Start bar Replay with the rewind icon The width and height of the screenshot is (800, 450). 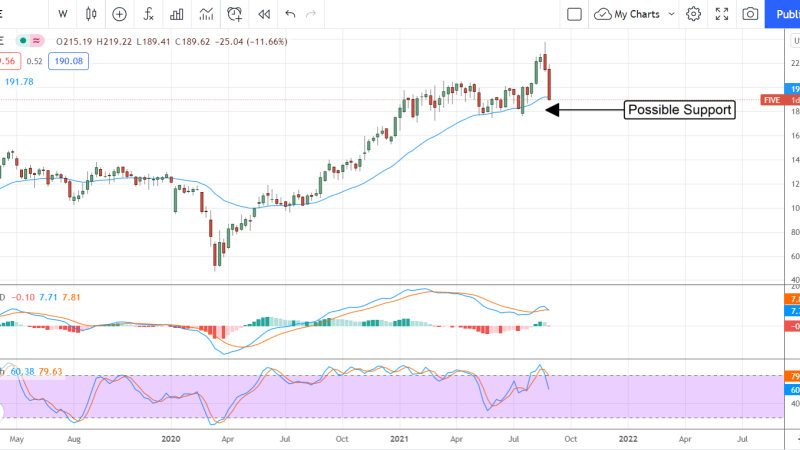[264, 14]
